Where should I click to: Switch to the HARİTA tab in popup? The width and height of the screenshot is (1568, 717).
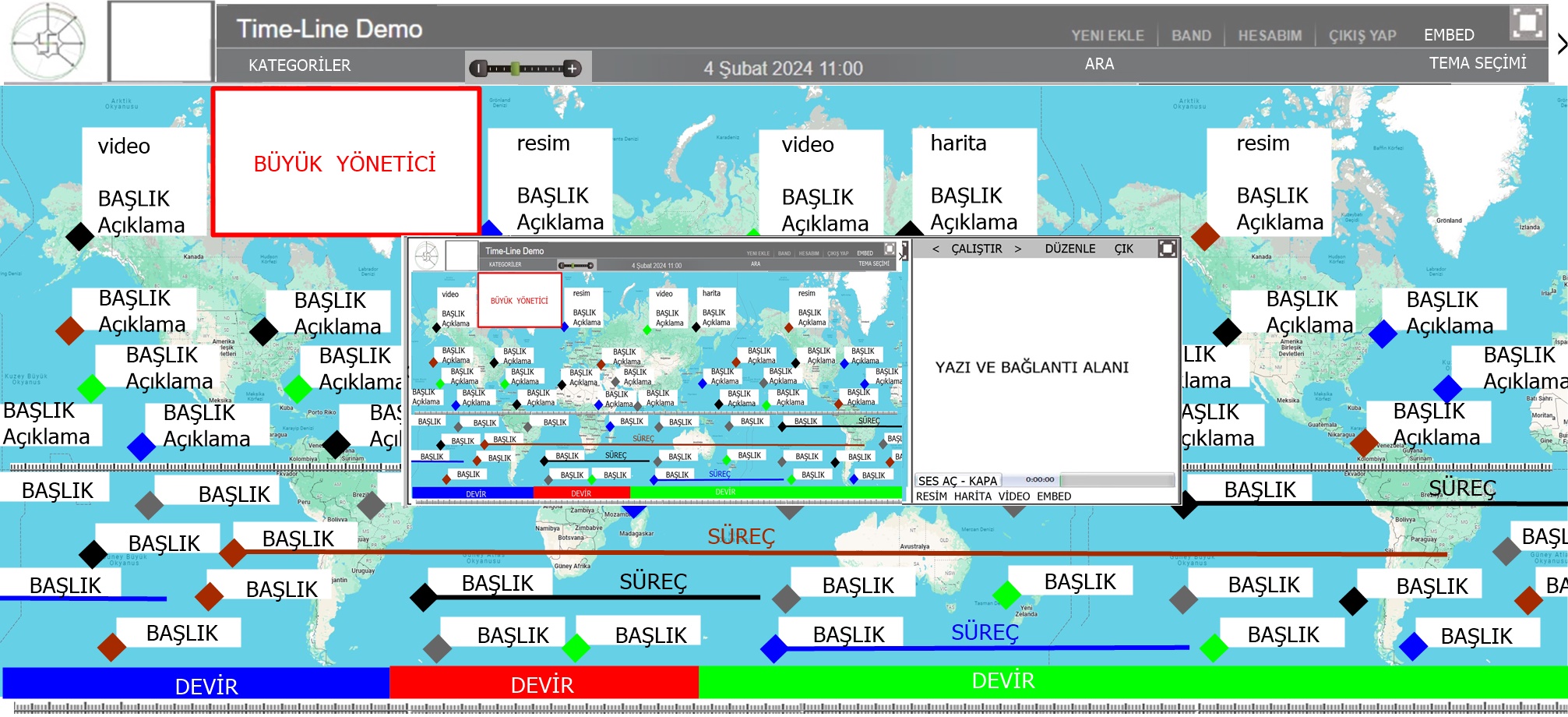tap(972, 496)
